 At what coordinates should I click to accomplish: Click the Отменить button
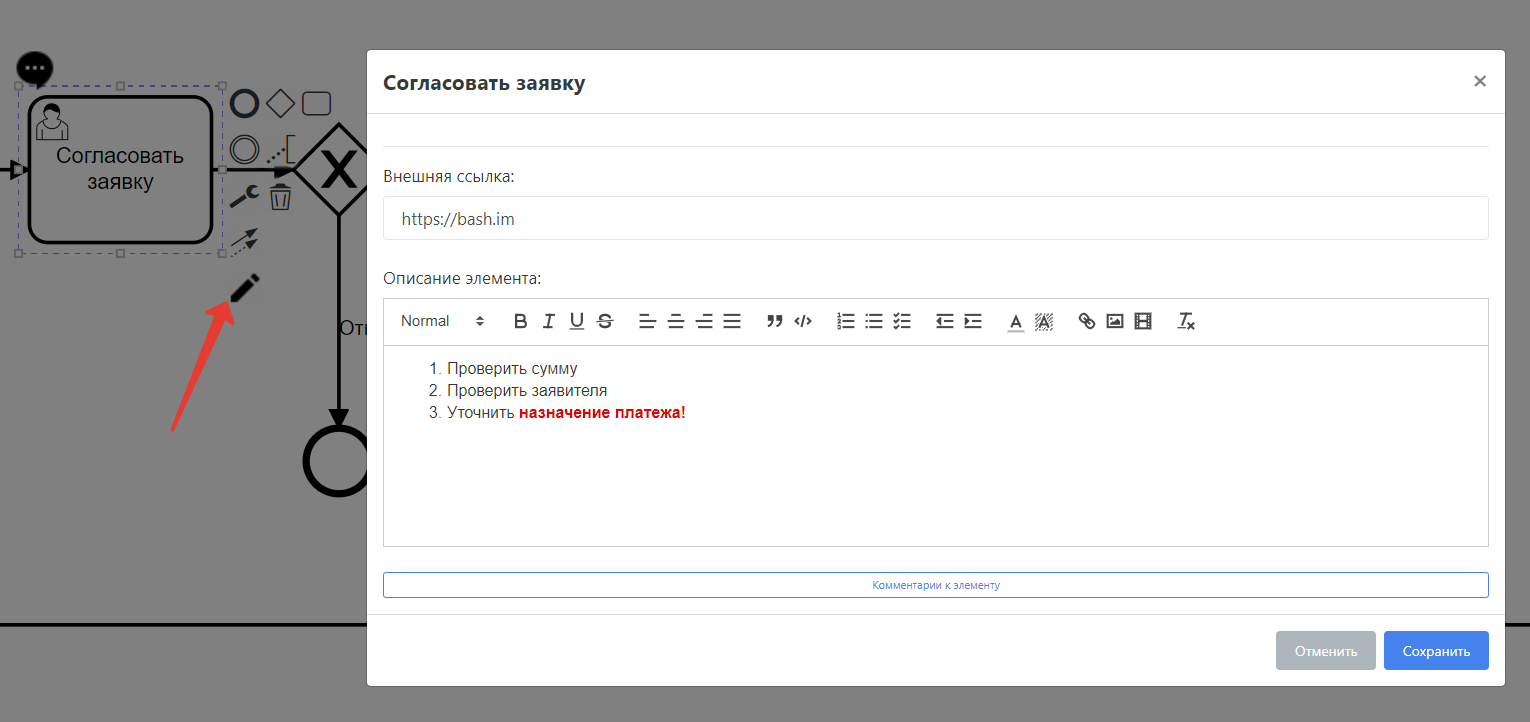point(1326,651)
